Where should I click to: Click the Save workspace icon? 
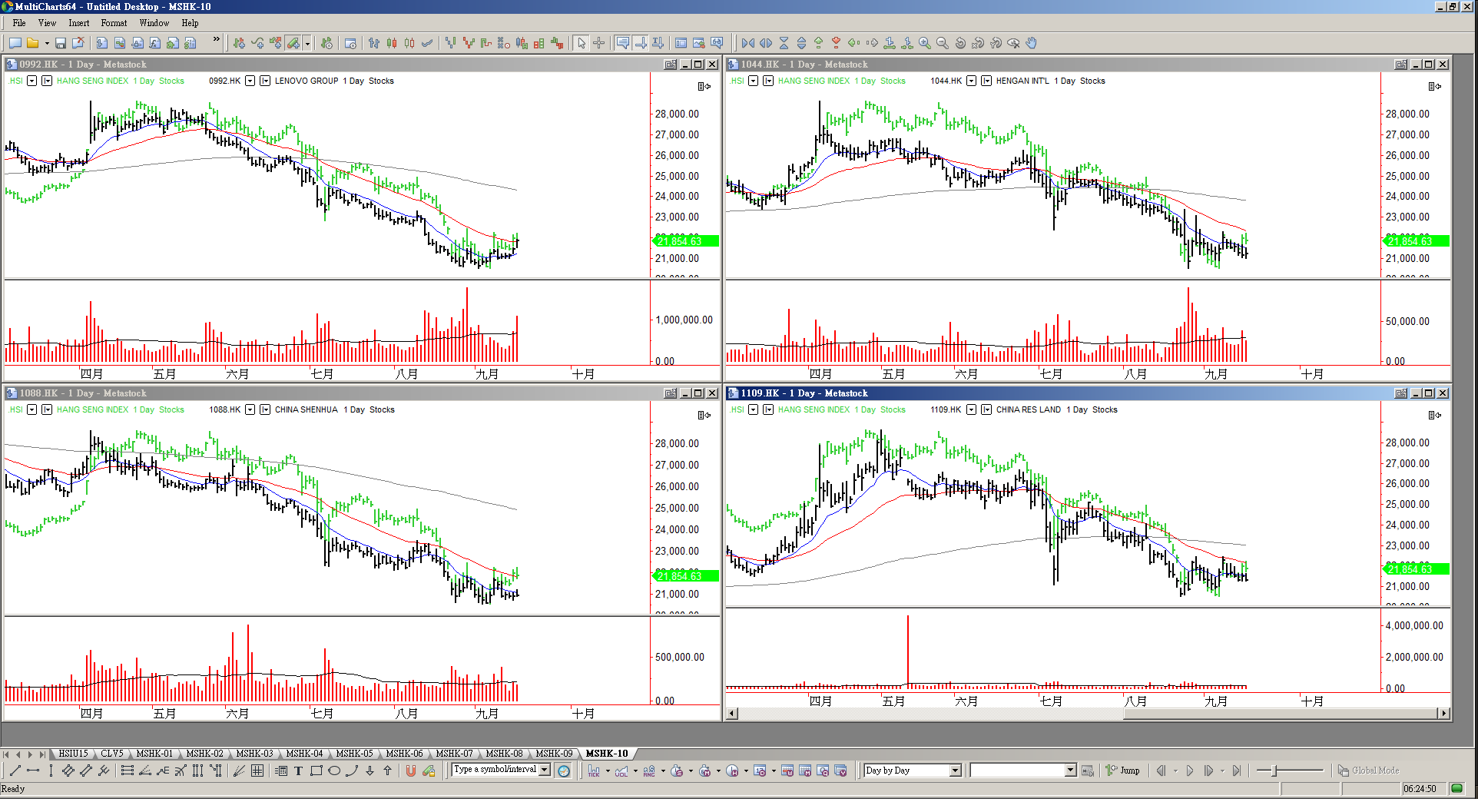[x=60, y=43]
